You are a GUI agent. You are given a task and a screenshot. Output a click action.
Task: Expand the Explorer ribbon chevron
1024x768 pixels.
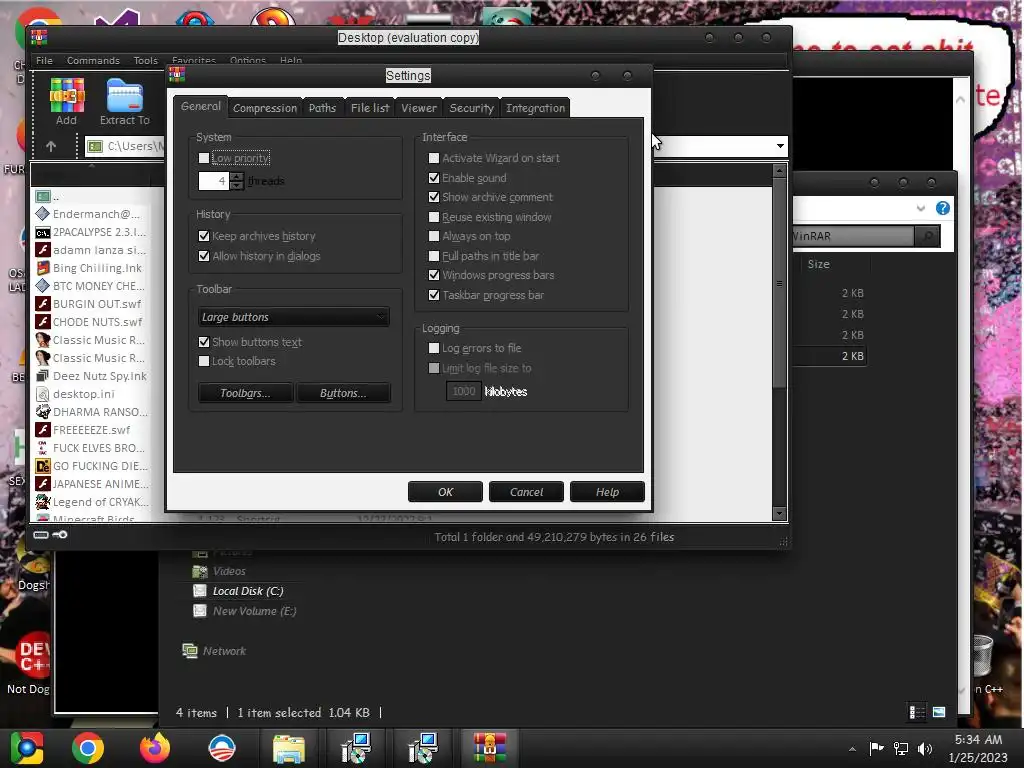coord(920,208)
